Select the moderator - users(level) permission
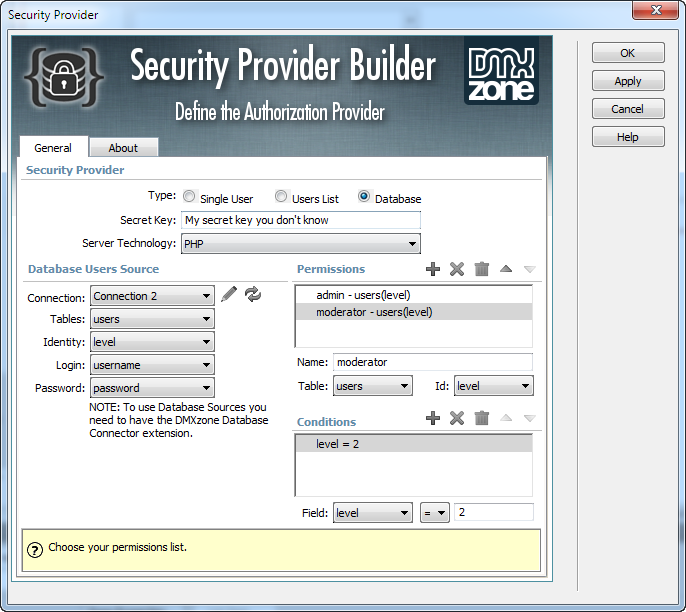 click(x=414, y=312)
